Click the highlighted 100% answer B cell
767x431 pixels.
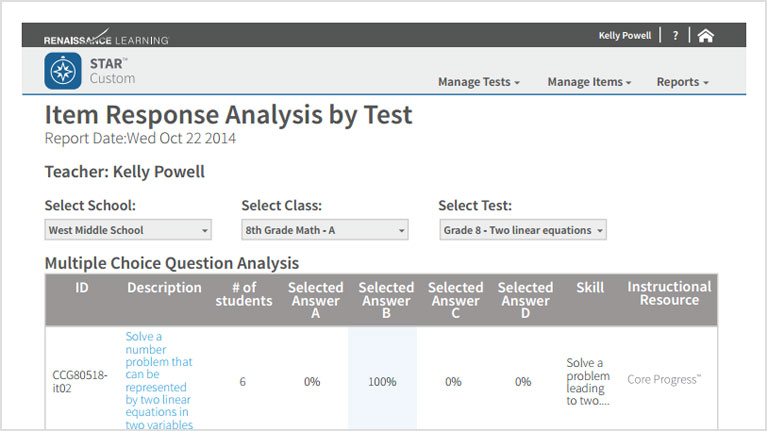pos(383,380)
